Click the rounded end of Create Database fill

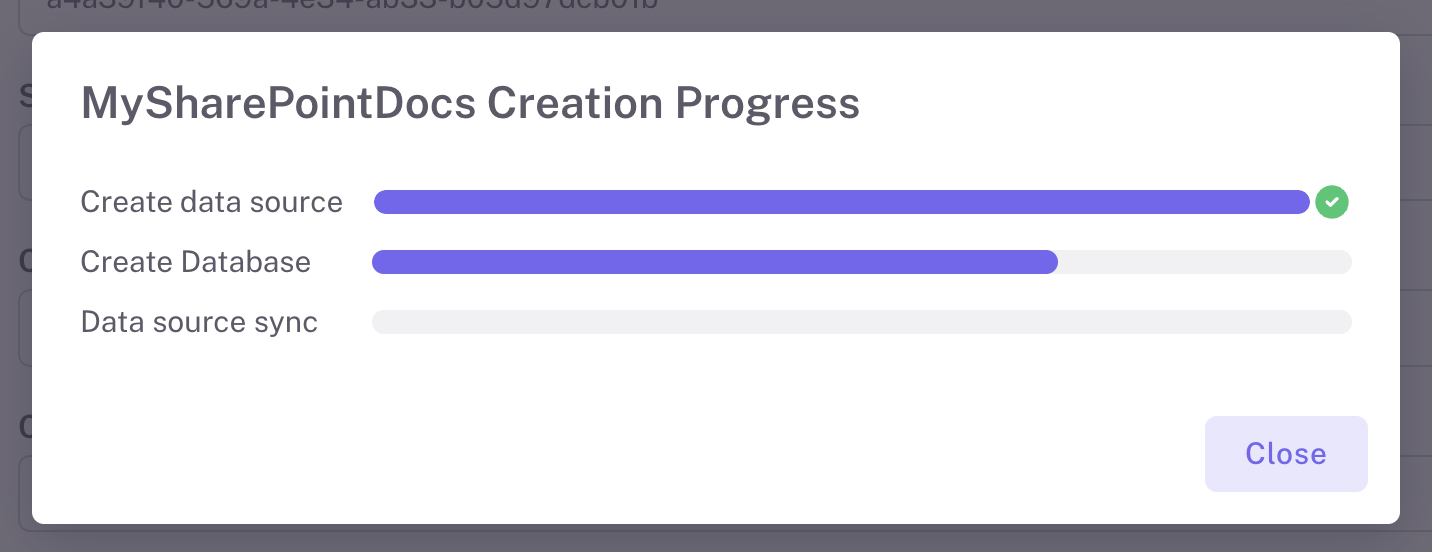[x=1050, y=262]
